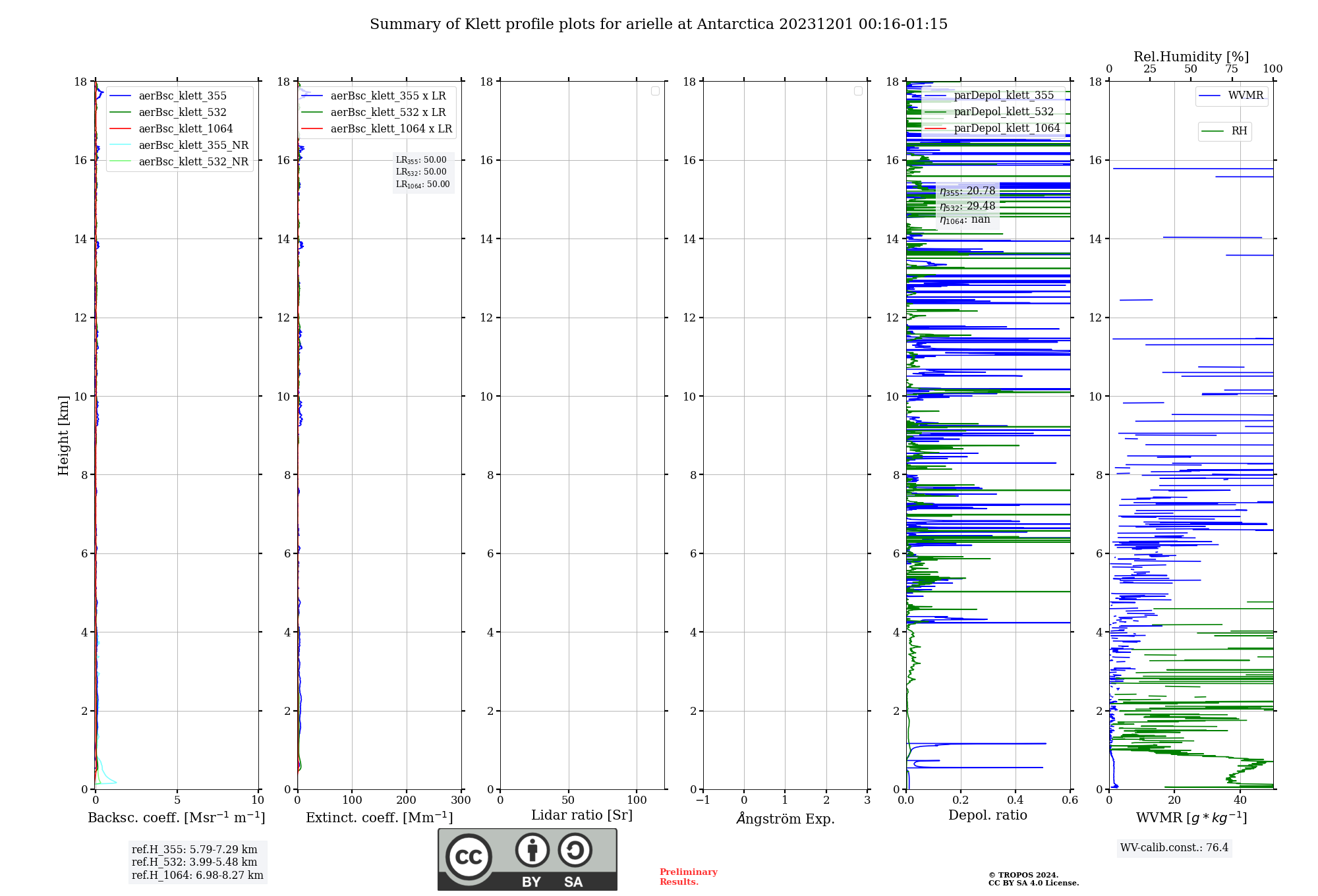The width and height of the screenshot is (1318, 896).
Task: Click the 'Depol. ratio' axis label
Action: point(988,816)
